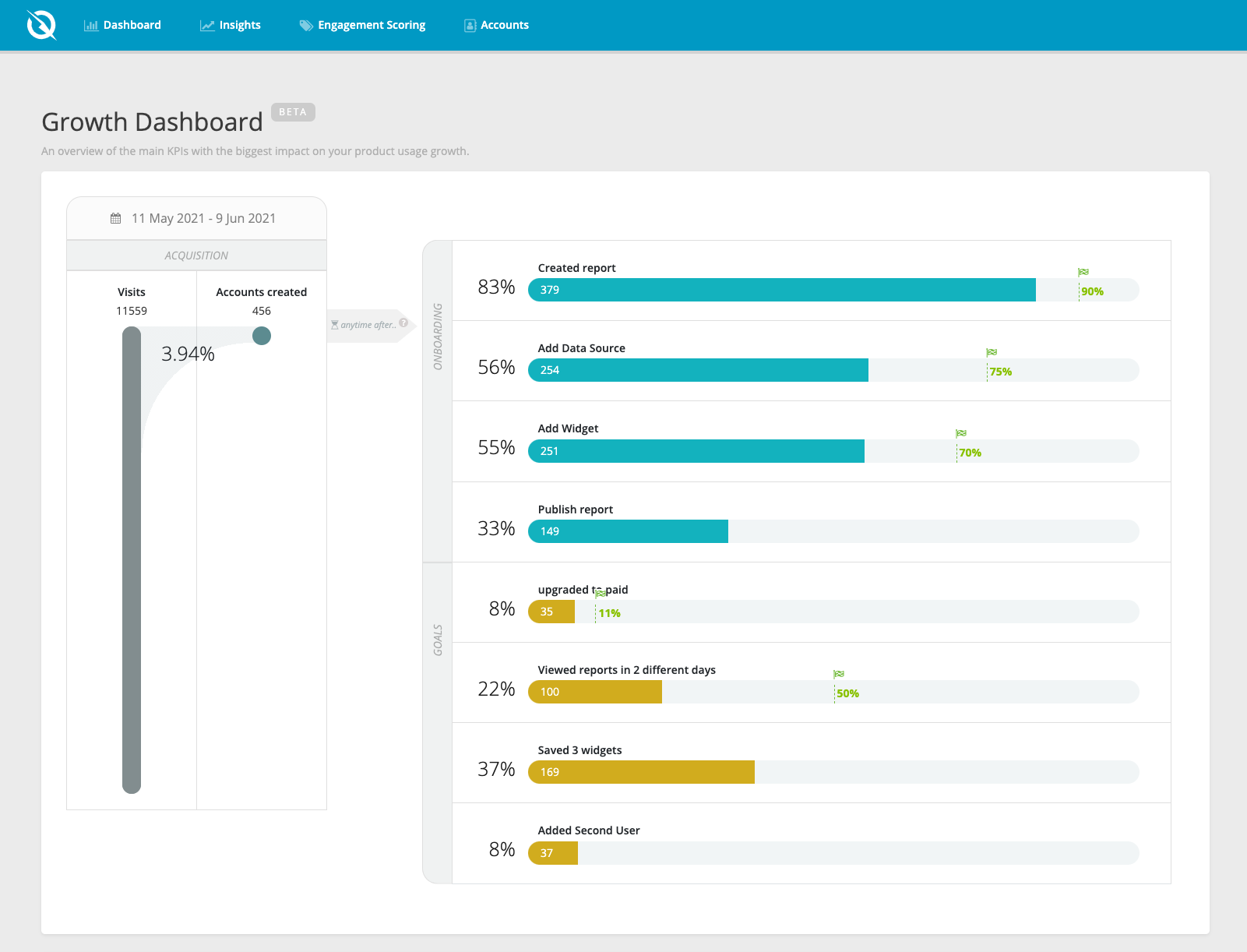Click the 11% goal flag on upgraded to paid
The width and height of the screenshot is (1247, 952).
click(601, 594)
